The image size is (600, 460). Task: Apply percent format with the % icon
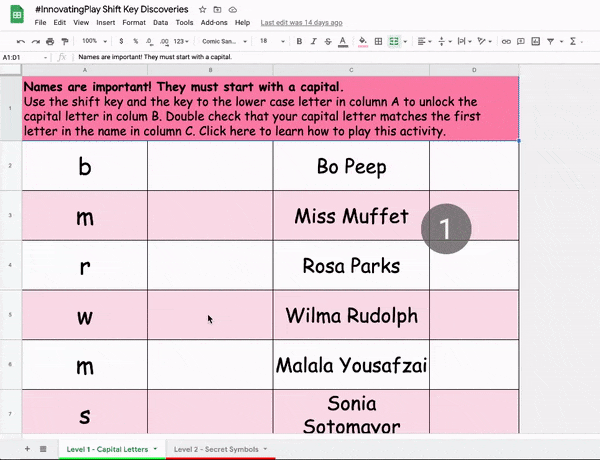click(135, 41)
